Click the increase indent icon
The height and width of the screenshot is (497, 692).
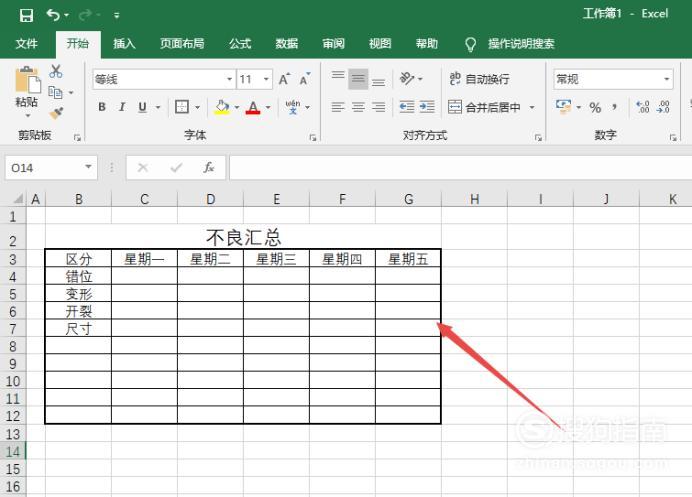pyautogui.click(x=427, y=107)
